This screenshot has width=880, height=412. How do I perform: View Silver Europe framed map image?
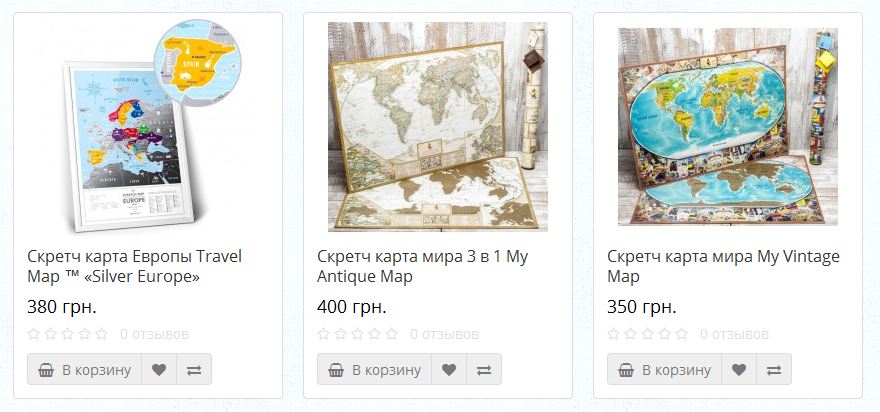click(148, 126)
